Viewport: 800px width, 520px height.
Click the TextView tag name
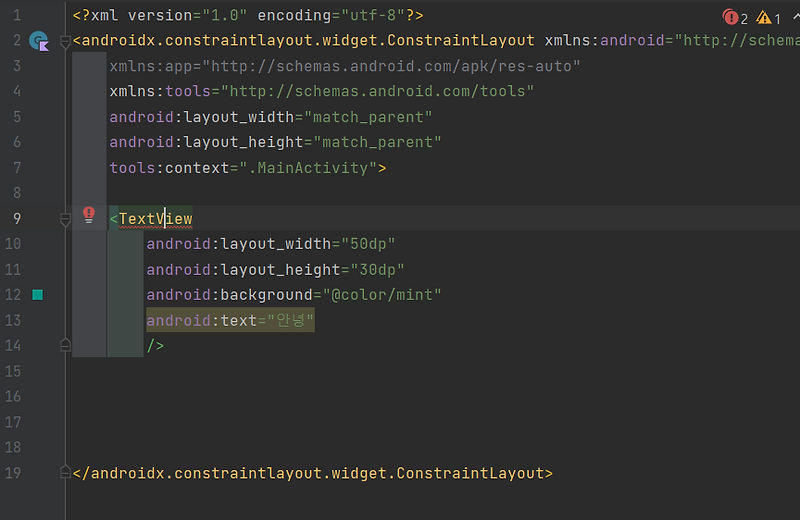[156, 219]
